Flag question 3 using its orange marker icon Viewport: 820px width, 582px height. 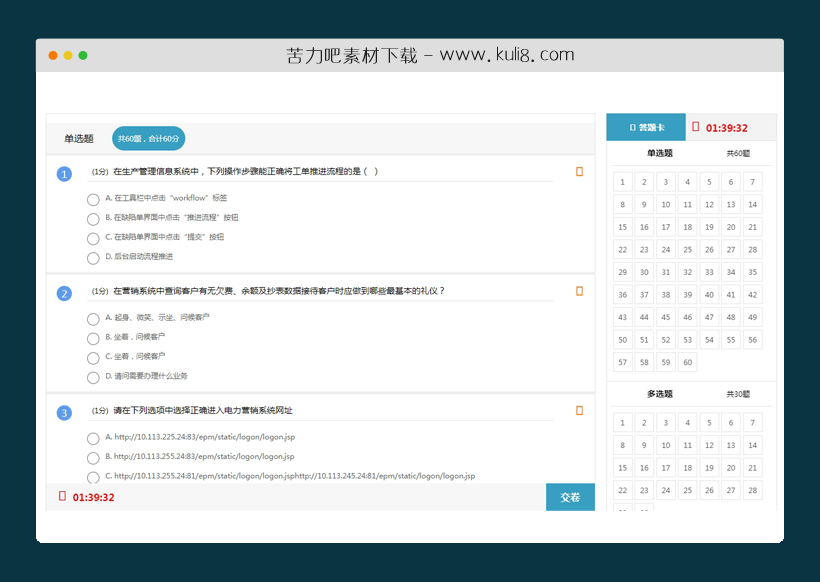[x=578, y=410]
